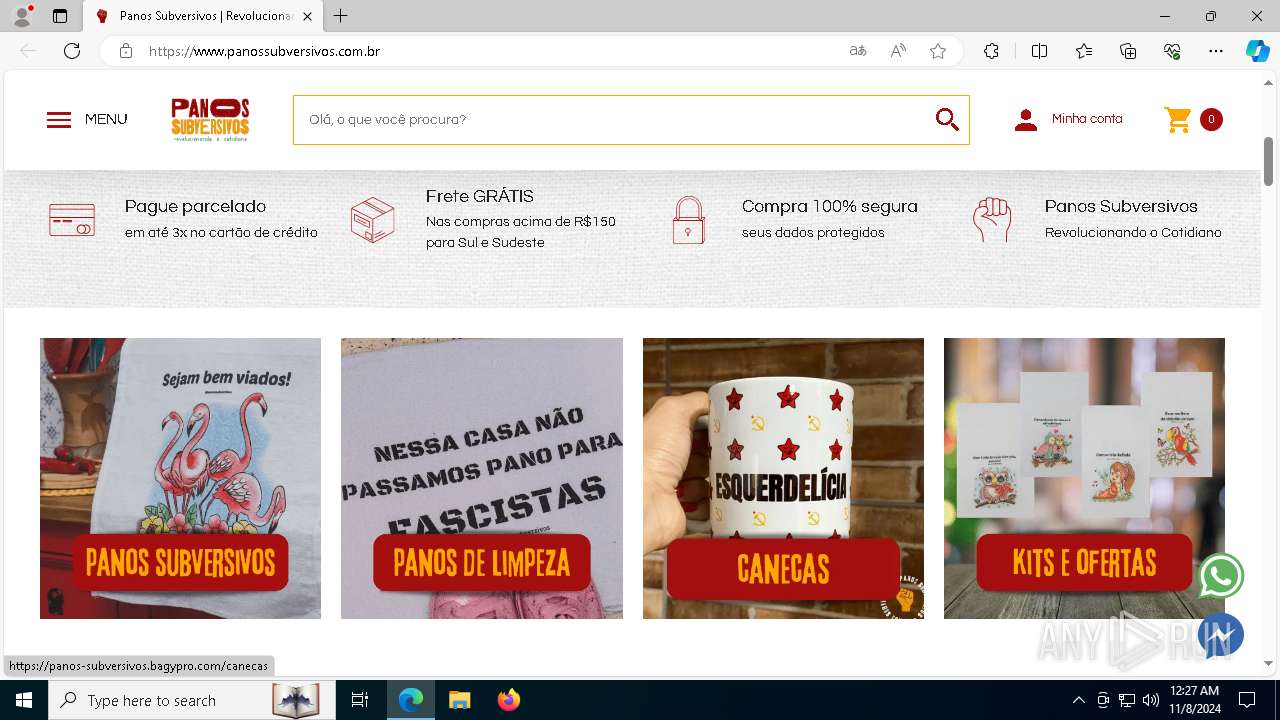Viewport: 1280px width, 720px height.
Task: Open Task View on taskbar
Action: 360,700
